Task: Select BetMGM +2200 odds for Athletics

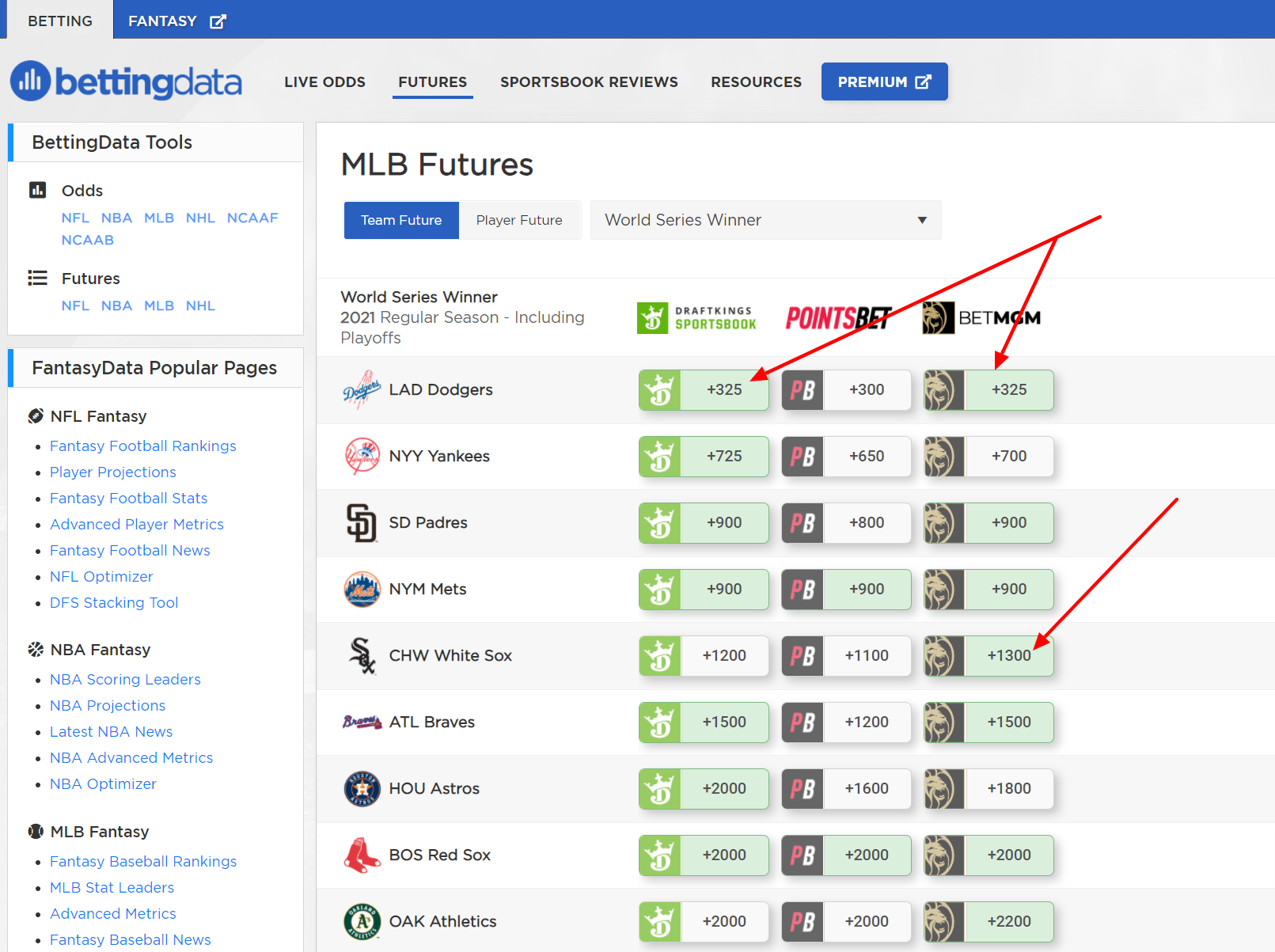Action: coord(989,921)
